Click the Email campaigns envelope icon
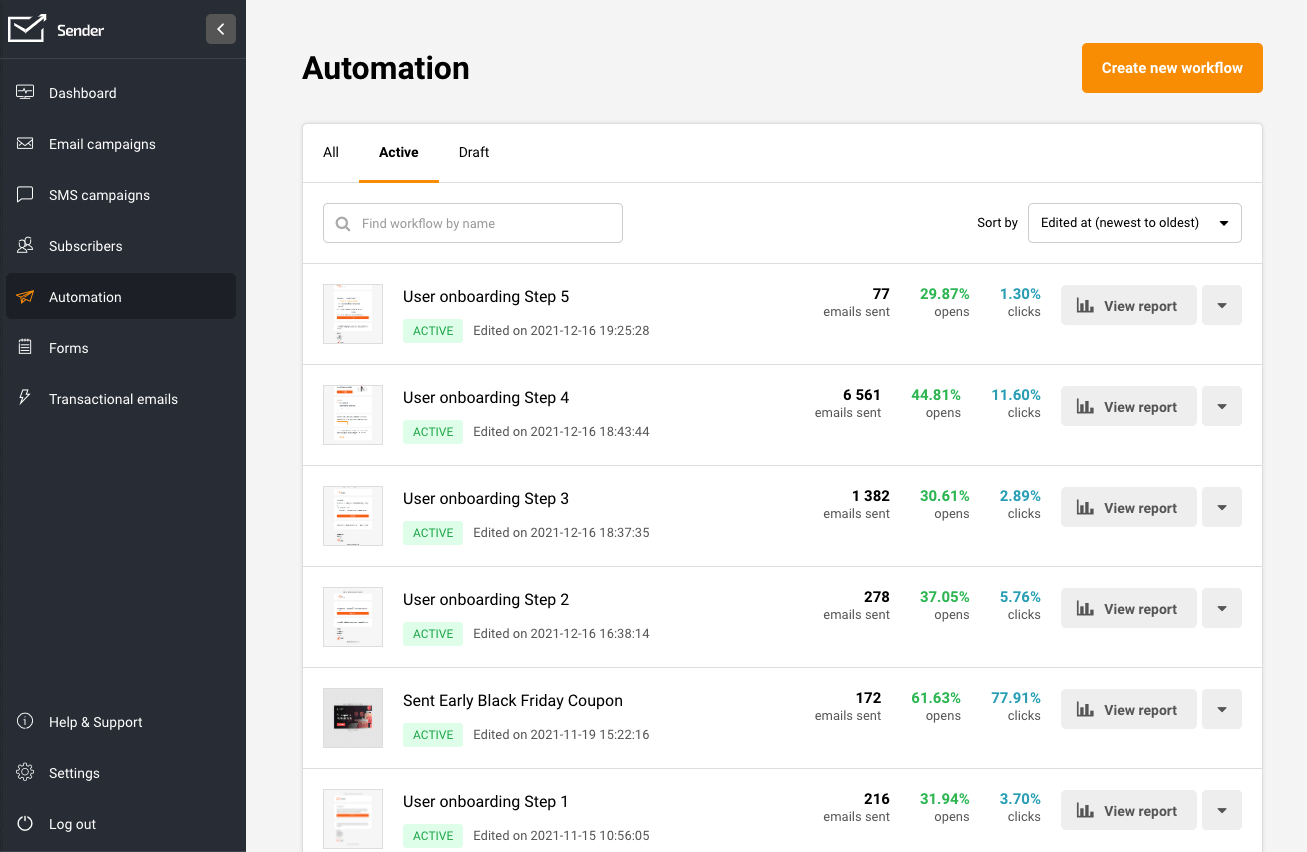Image resolution: width=1307 pixels, height=852 pixels. pos(26,144)
